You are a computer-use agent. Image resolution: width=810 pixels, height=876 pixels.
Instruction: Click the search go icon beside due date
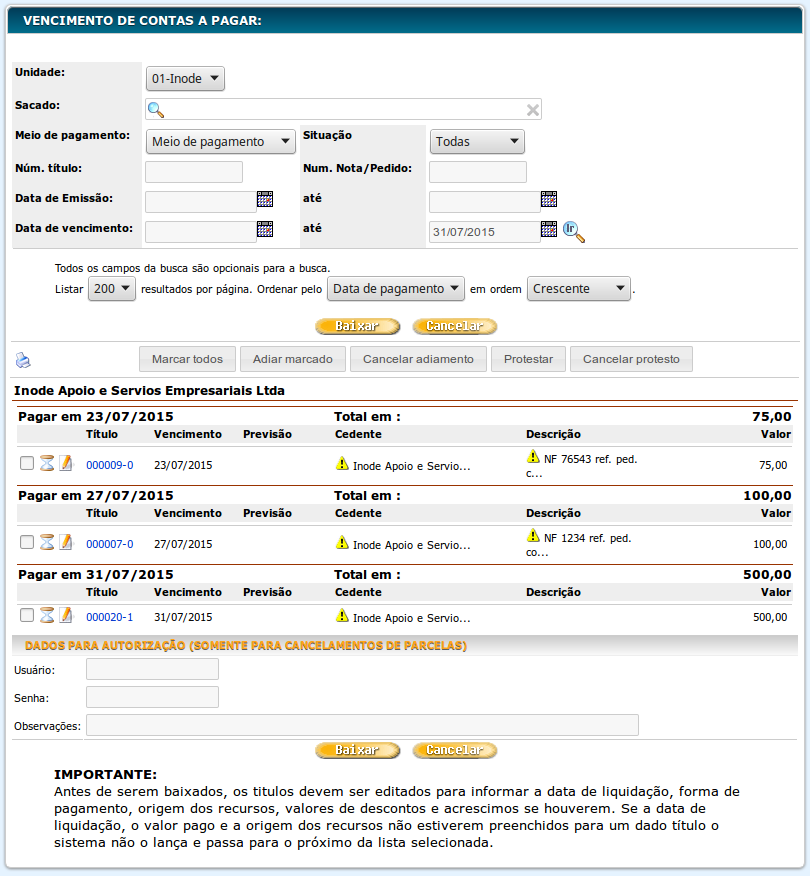[x=573, y=231]
